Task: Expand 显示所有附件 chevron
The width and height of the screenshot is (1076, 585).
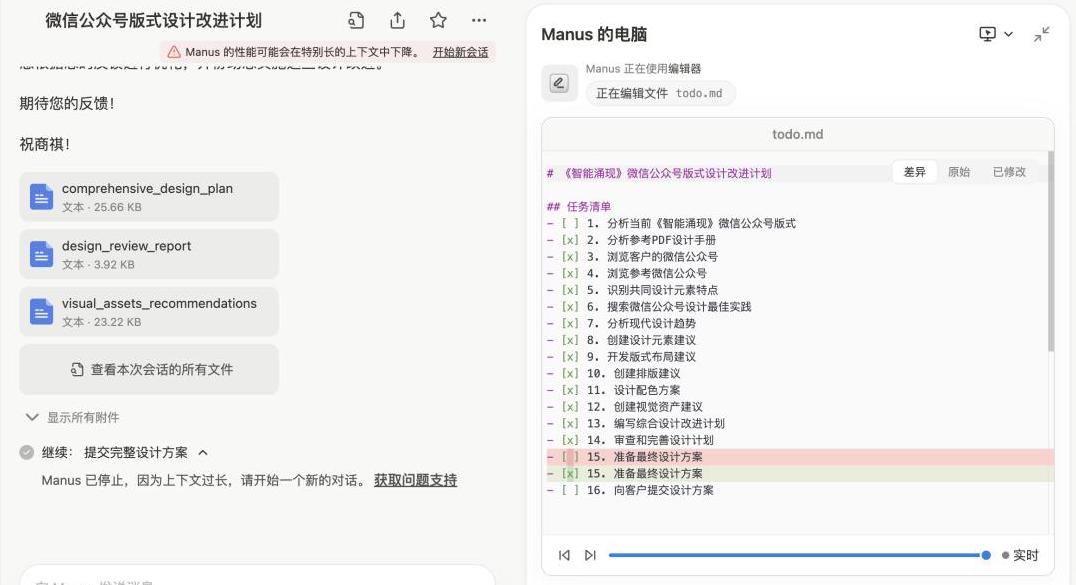Action: click(x=32, y=417)
